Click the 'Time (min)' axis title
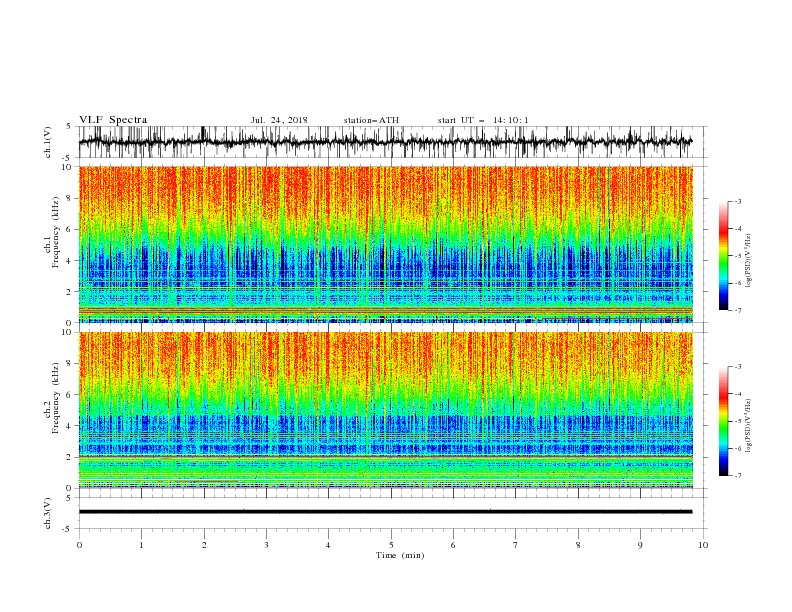 (x=400, y=555)
